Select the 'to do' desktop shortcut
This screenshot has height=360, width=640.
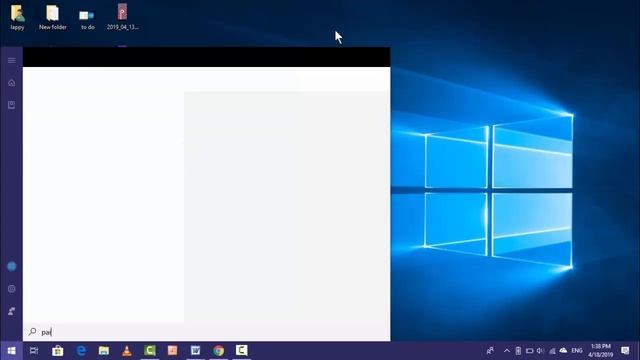point(87,19)
